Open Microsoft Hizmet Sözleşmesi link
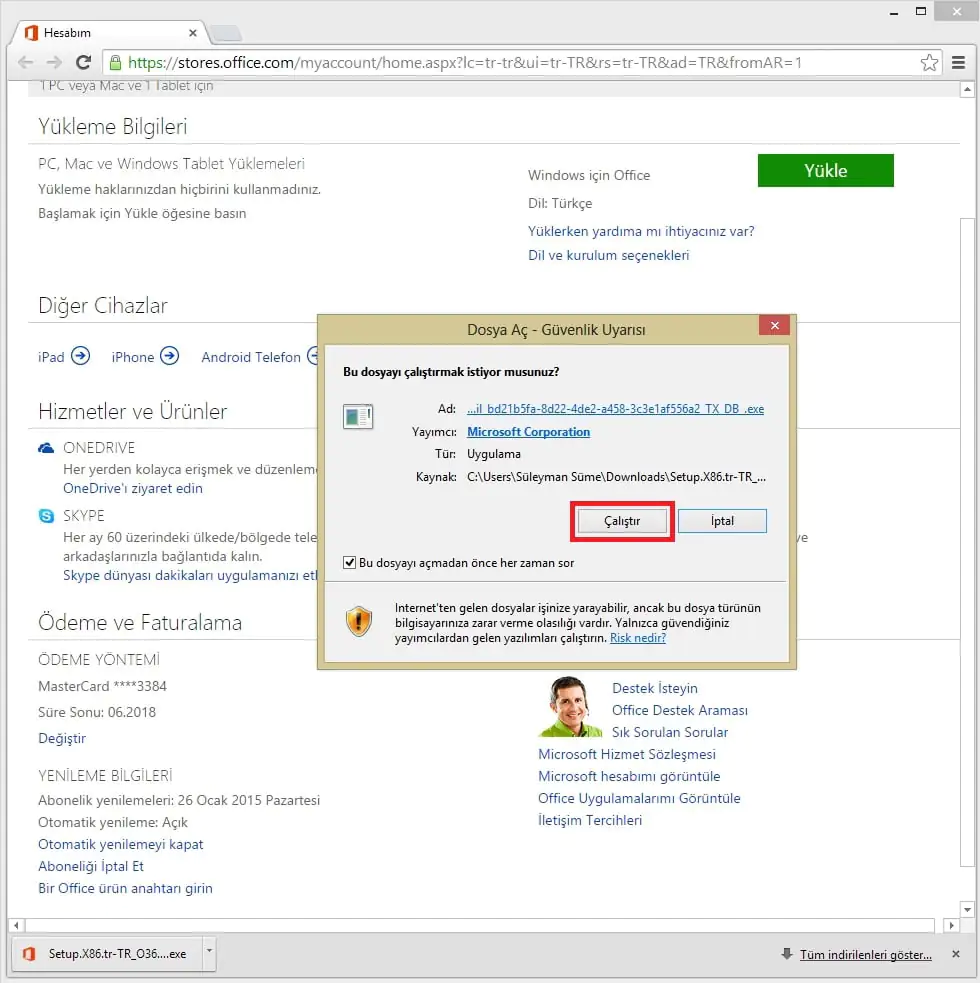The image size is (980, 983). pos(626,754)
